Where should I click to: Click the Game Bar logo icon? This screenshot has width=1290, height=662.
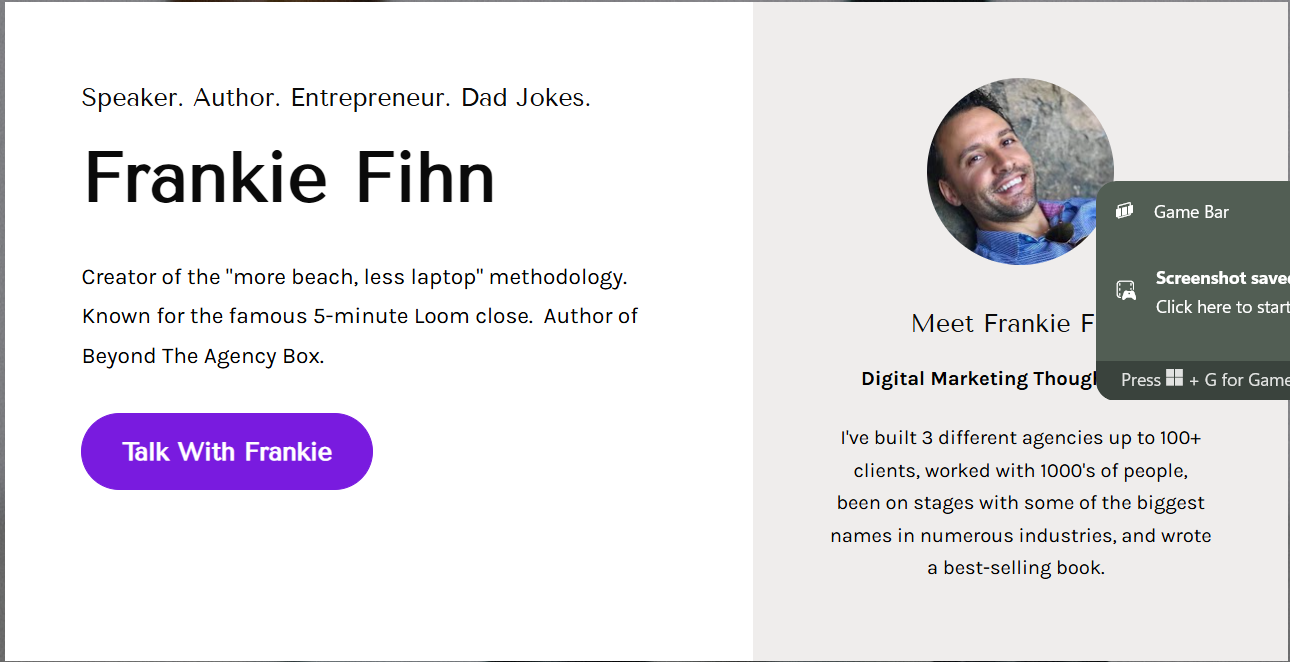coord(1124,211)
